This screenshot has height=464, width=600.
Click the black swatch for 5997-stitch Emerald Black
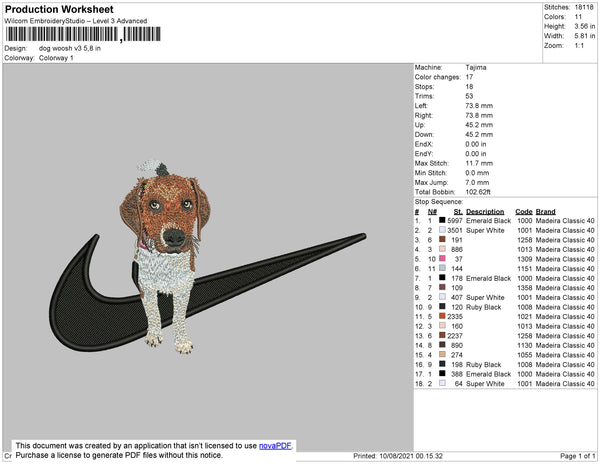[442, 220]
